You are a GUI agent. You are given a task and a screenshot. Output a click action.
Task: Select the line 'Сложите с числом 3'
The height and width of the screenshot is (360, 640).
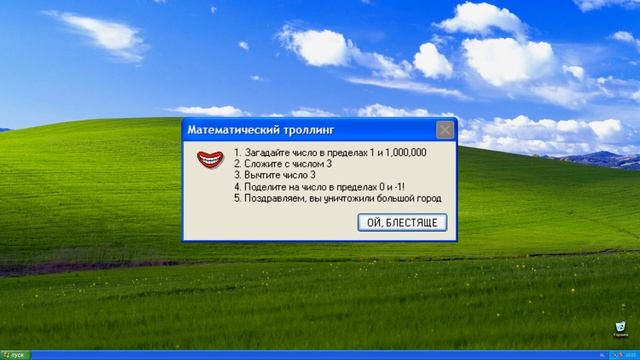[x=283, y=164]
